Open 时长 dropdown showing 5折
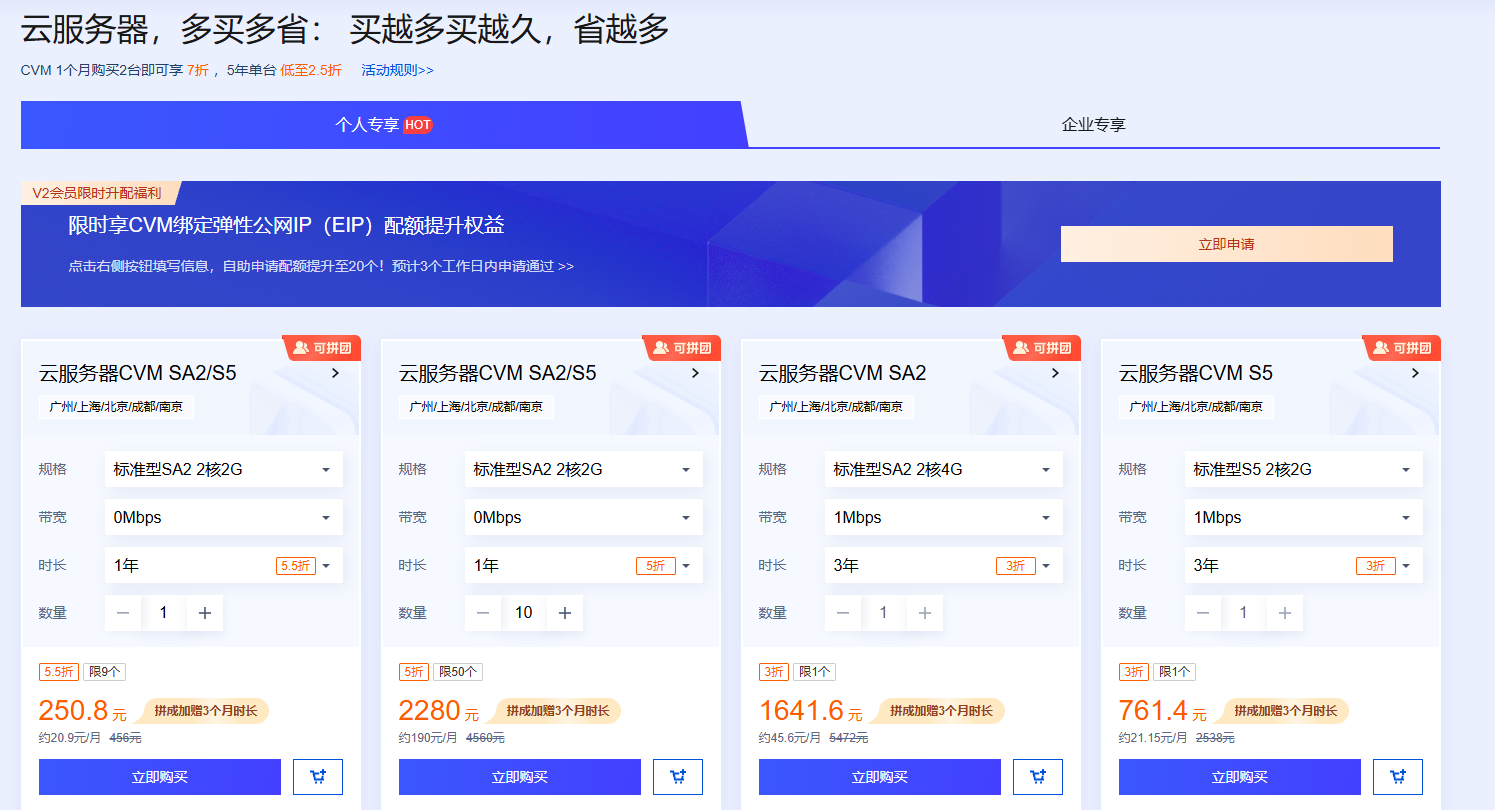Viewport: 1495px width, 810px height. pyautogui.click(x=584, y=565)
